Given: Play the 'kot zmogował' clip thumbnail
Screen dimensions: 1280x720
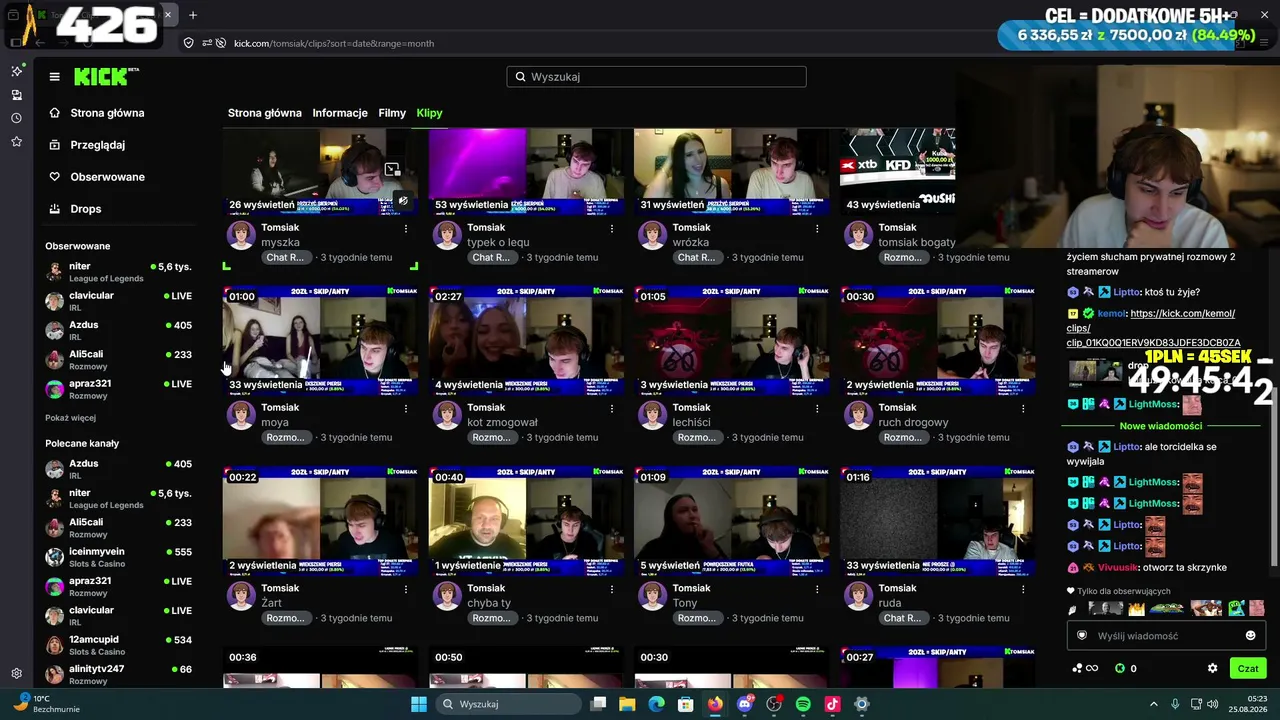Looking at the screenshot, I should (526, 340).
